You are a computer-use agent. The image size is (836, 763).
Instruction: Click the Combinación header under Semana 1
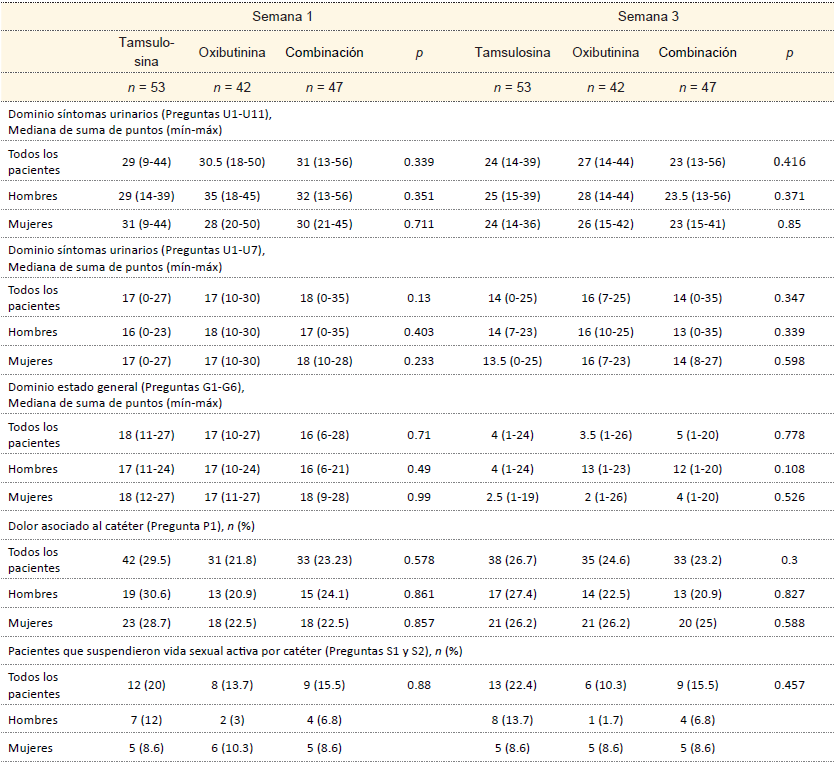(324, 52)
